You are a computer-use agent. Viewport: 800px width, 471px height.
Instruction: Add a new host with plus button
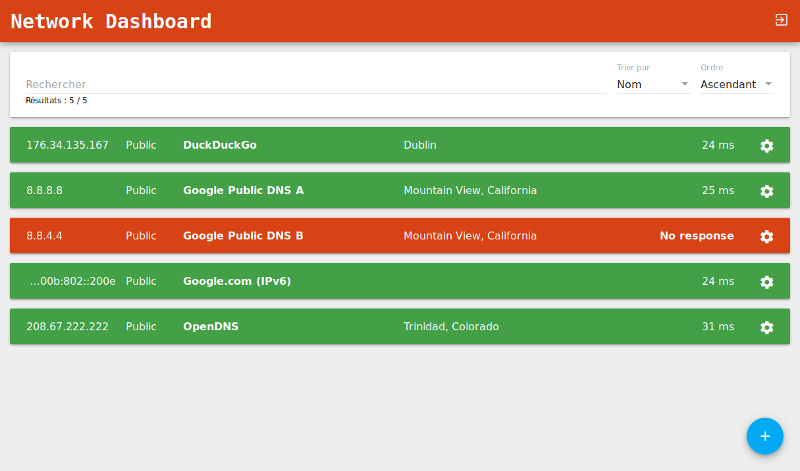tap(765, 436)
